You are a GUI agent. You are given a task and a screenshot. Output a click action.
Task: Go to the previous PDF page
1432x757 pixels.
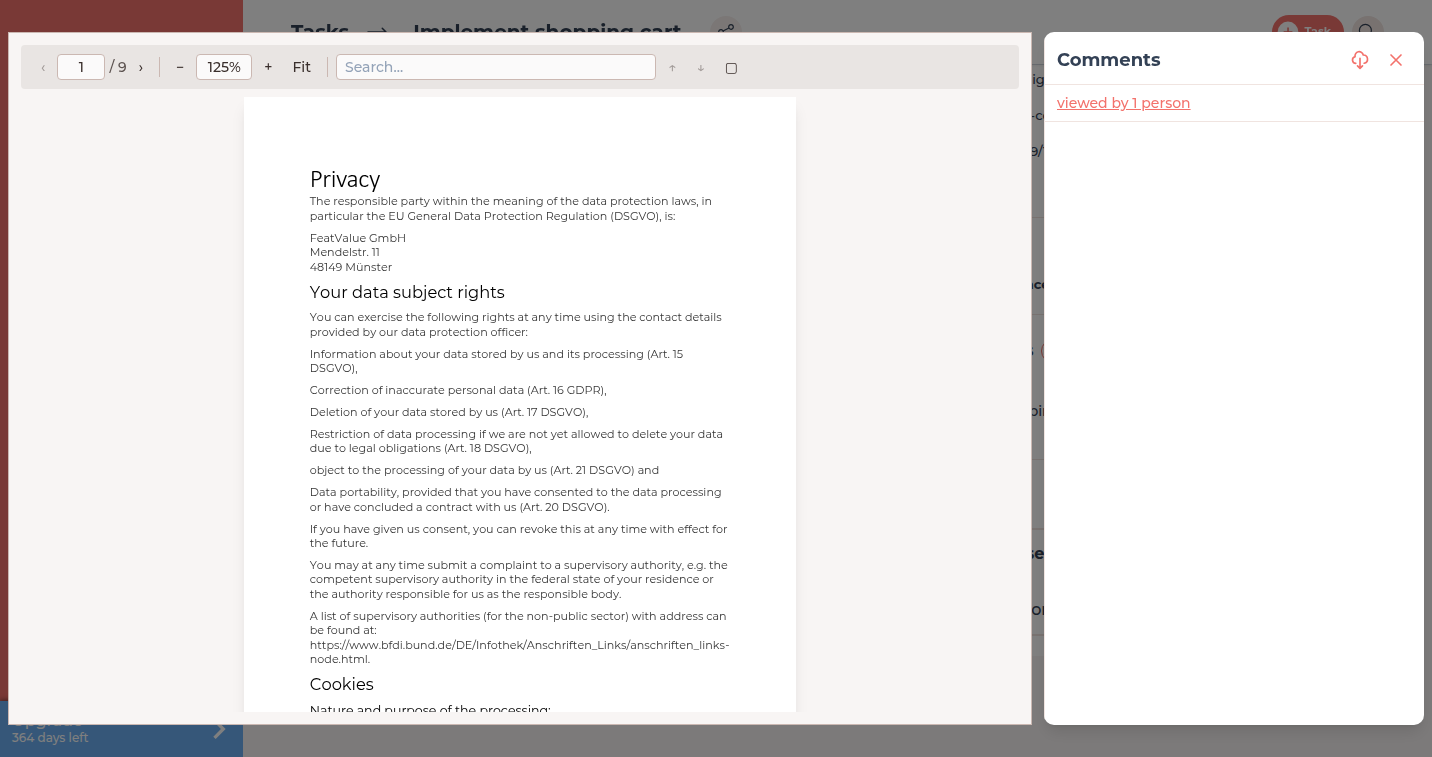pos(43,67)
